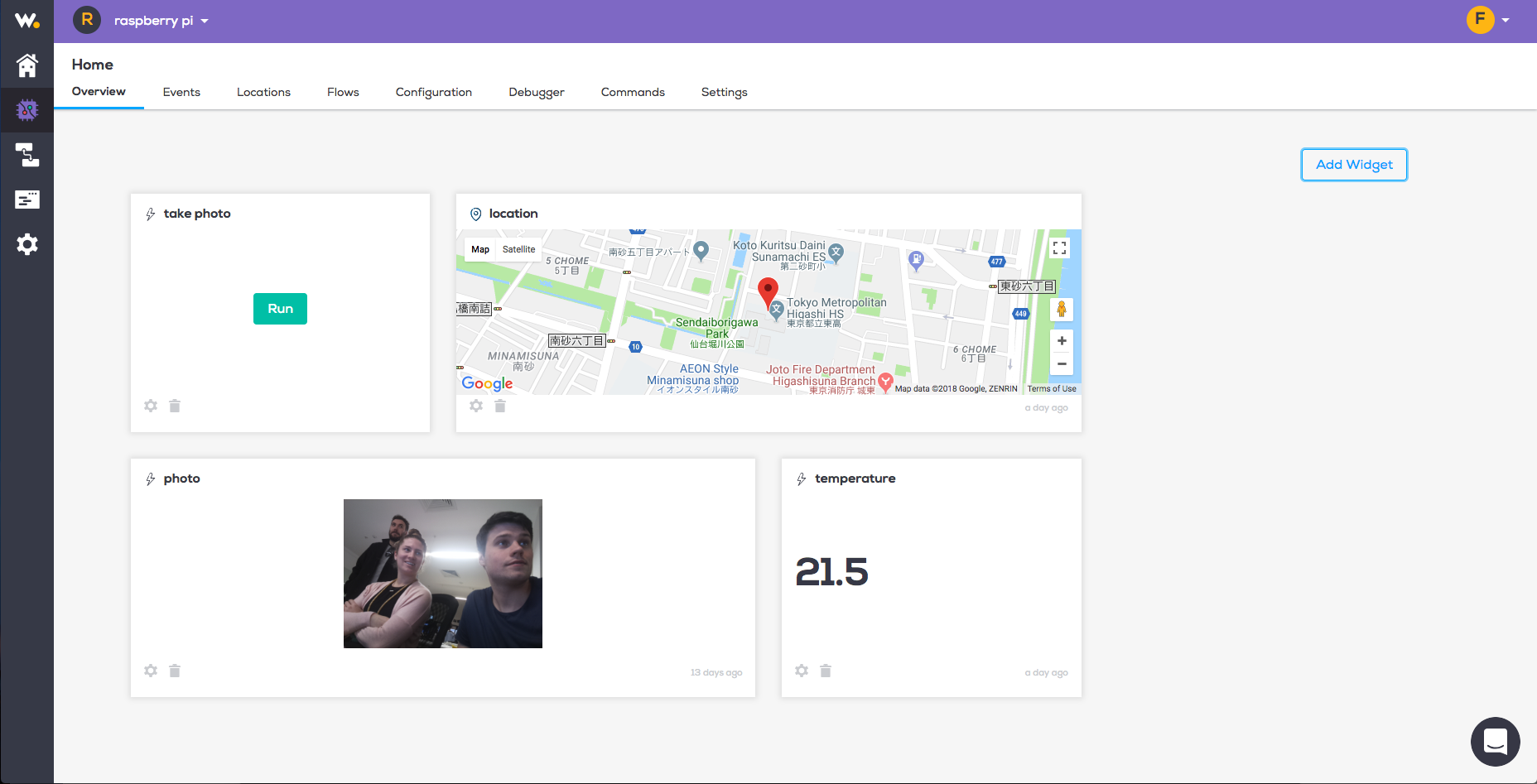Switch to the Commands tab

(633, 92)
